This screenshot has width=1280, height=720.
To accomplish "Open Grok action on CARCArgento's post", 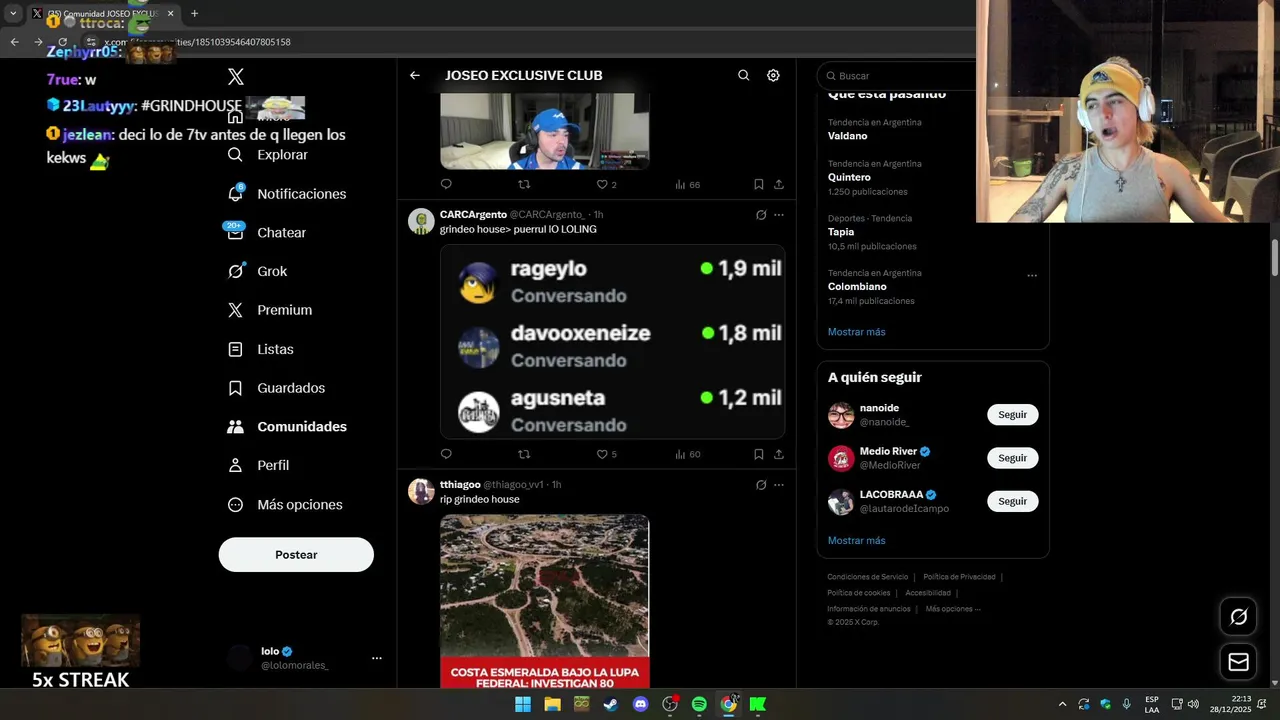I will (761, 215).
